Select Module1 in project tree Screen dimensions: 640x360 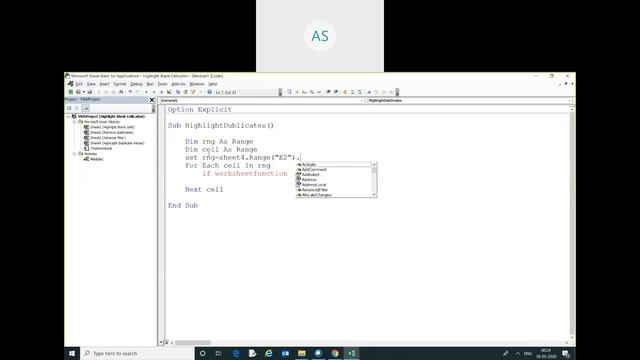(96, 159)
